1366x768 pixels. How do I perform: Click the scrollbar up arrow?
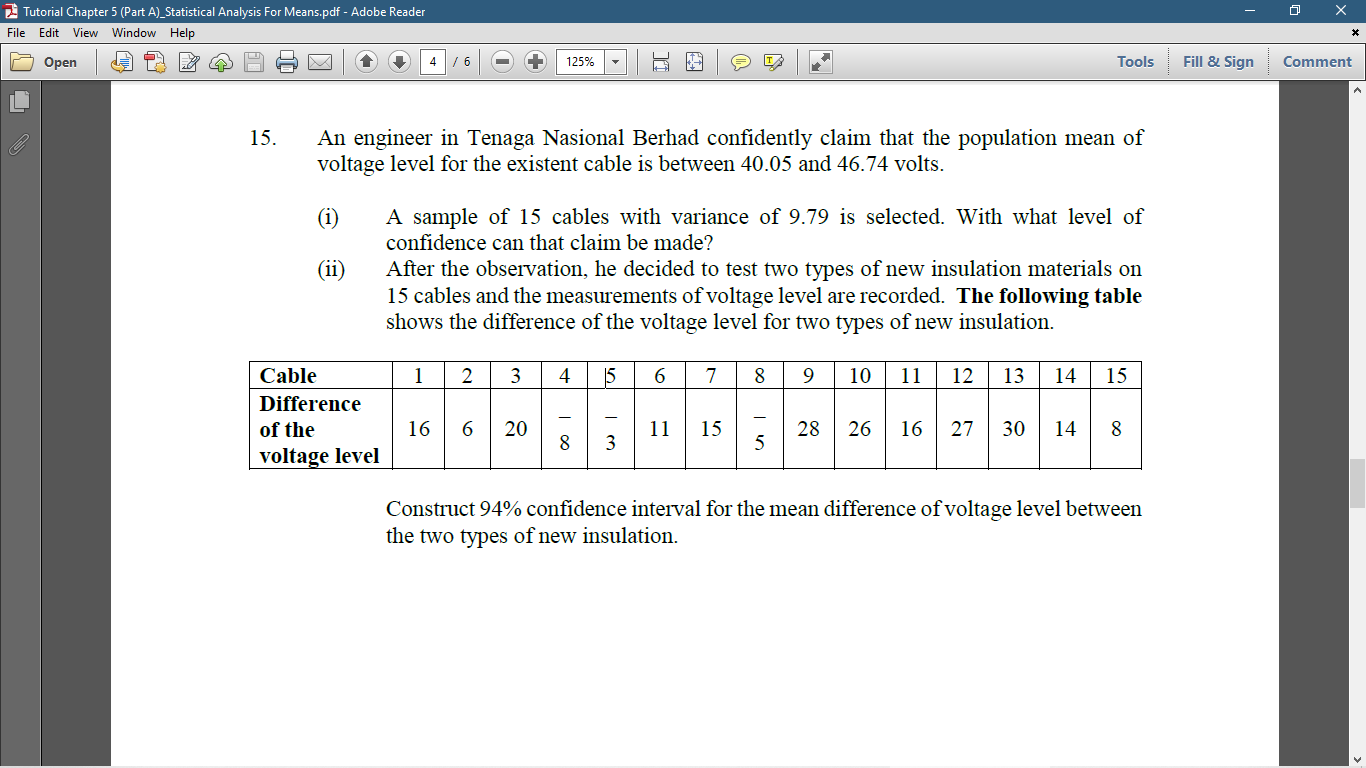click(x=1357, y=91)
